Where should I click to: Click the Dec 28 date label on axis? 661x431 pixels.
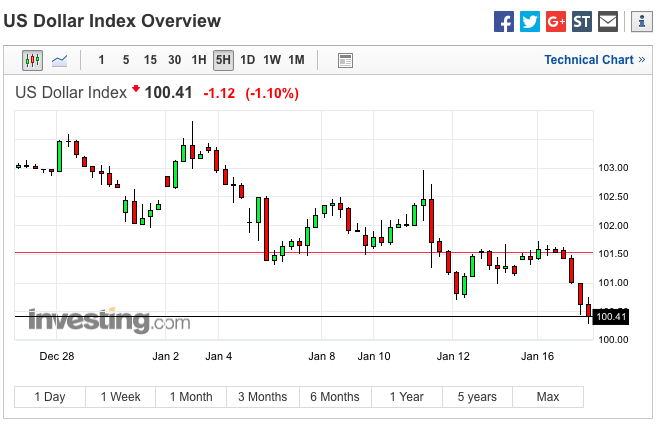pos(57,356)
